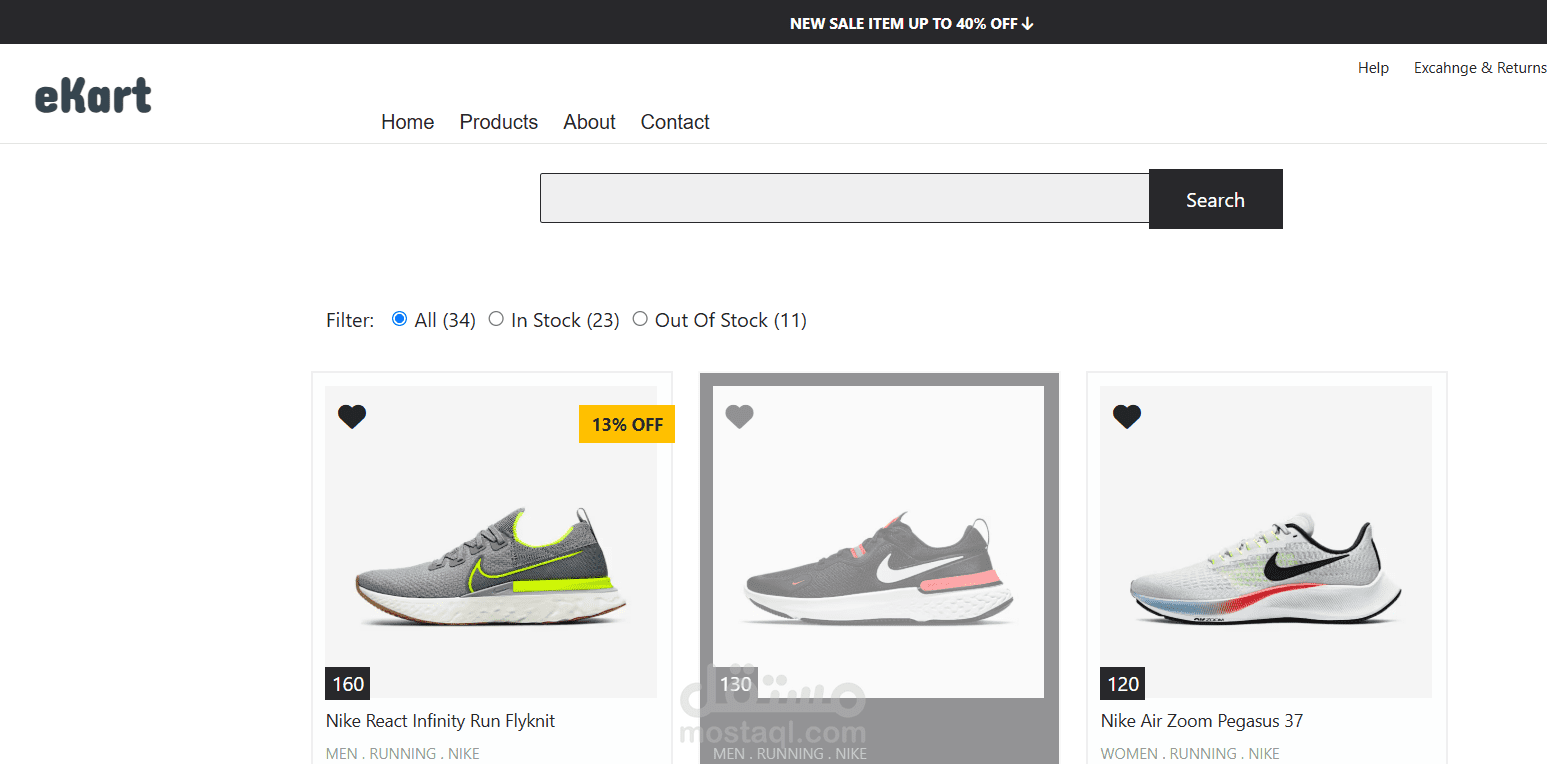
Task: Open the white Pegasus 37 shoe image
Action: [x=1266, y=542]
